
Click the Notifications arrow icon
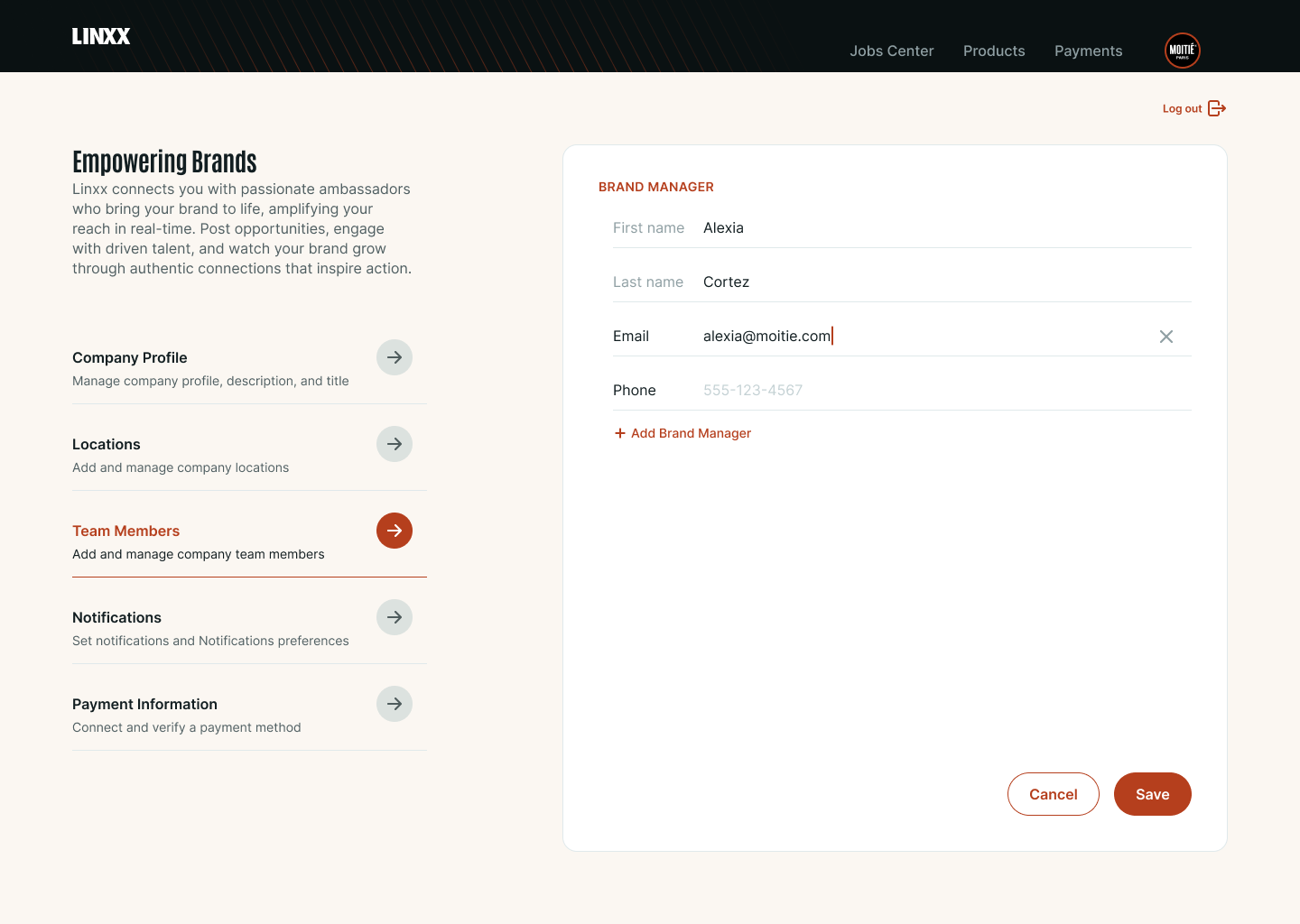[395, 617]
